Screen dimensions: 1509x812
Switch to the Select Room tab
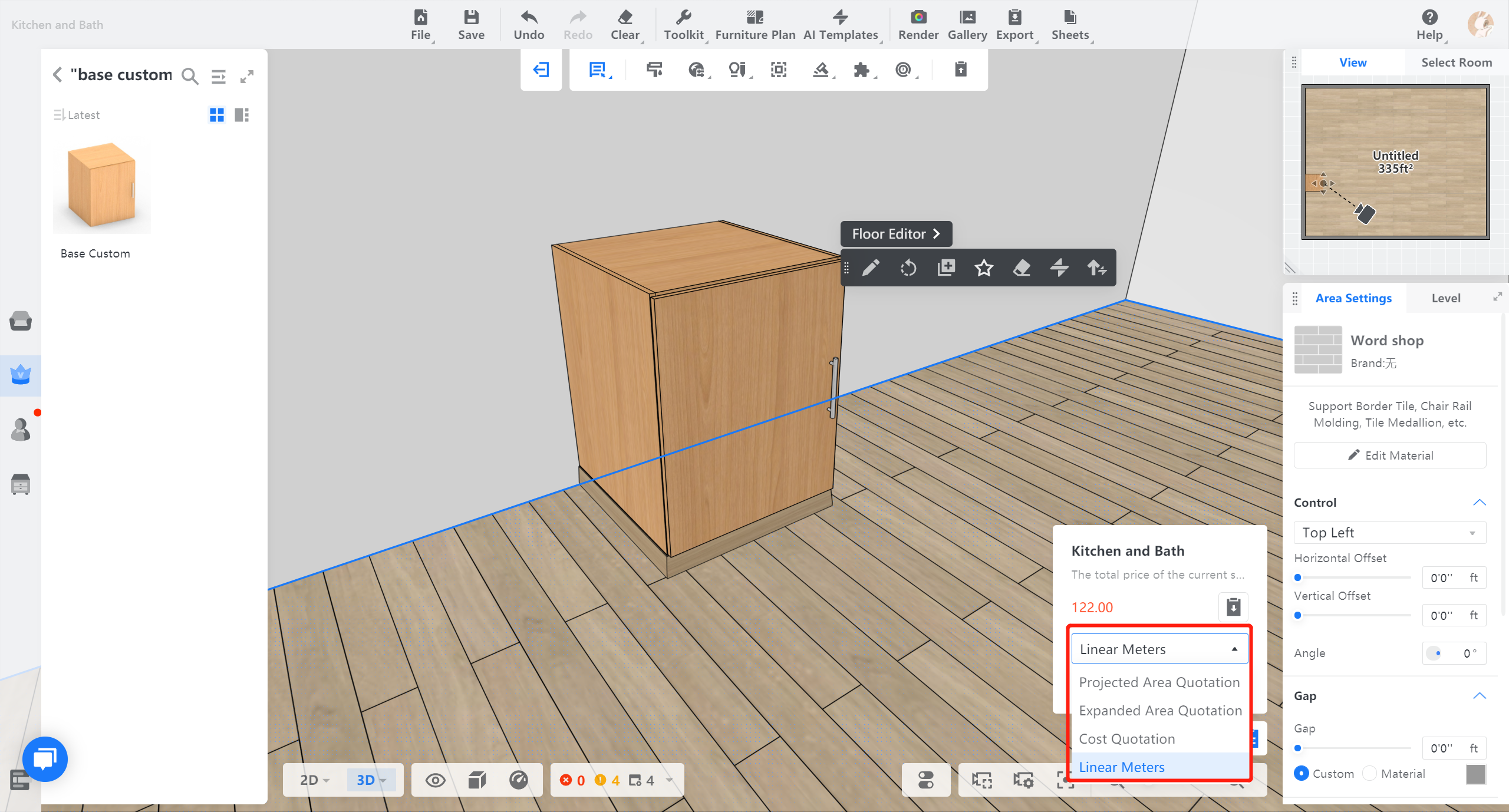pyautogui.click(x=1456, y=62)
